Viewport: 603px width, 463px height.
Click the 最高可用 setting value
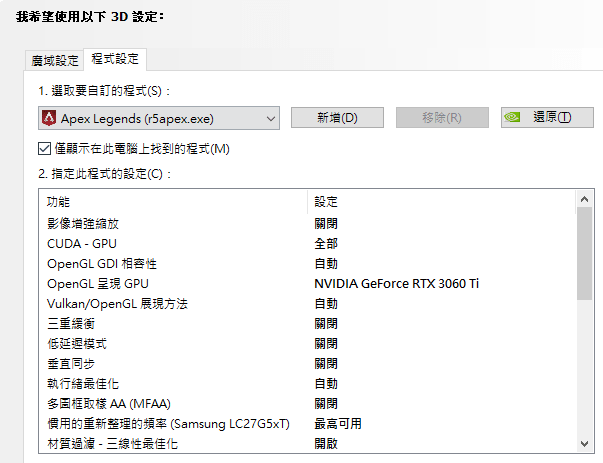click(338, 423)
